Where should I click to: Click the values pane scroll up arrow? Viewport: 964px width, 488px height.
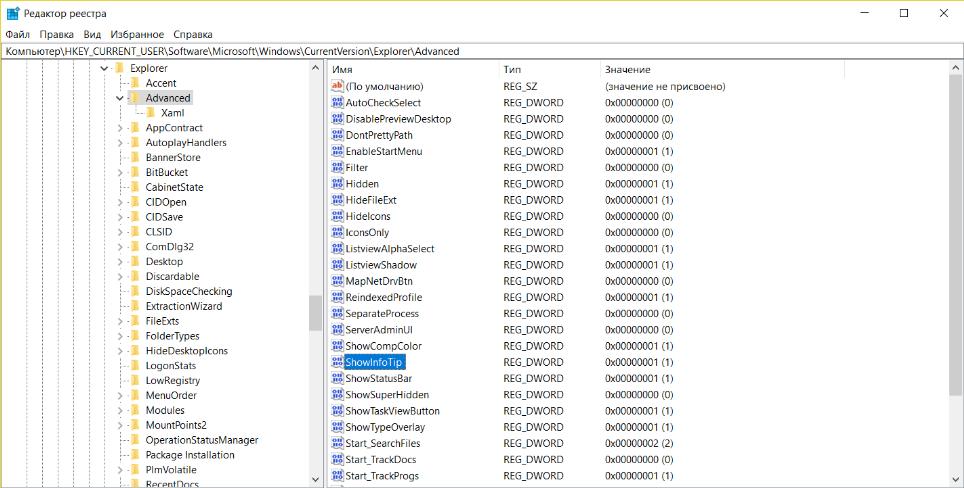coord(955,69)
